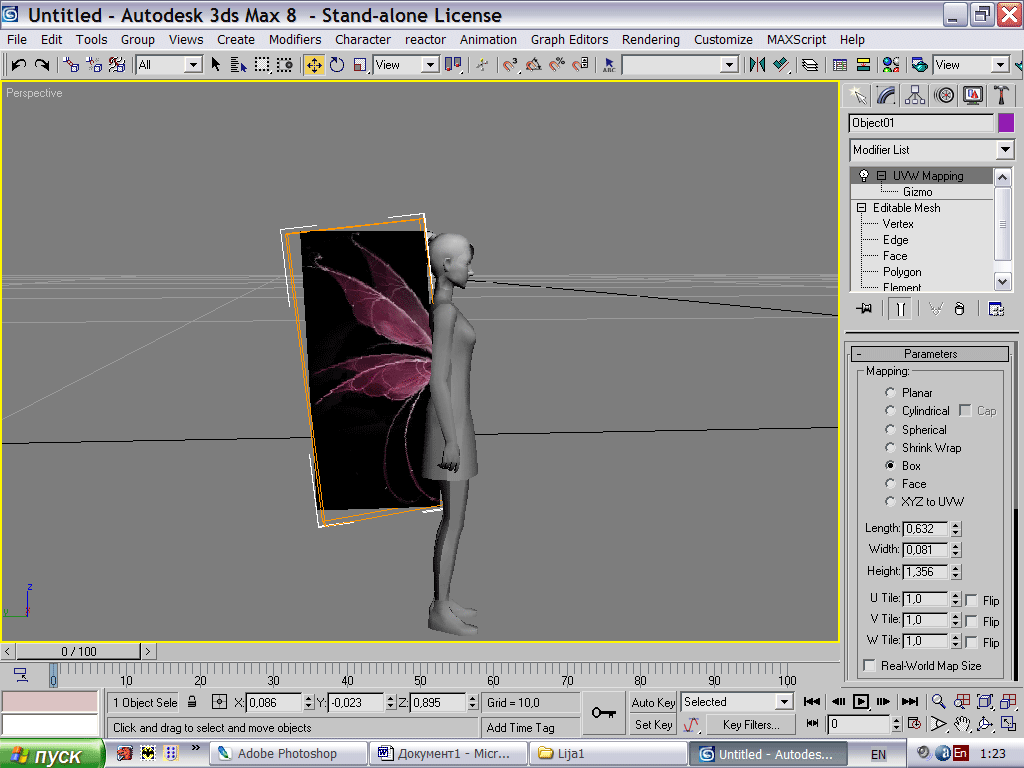The height and width of the screenshot is (768, 1024).
Task: Open the Material Editor icon
Action: pos(891,65)
